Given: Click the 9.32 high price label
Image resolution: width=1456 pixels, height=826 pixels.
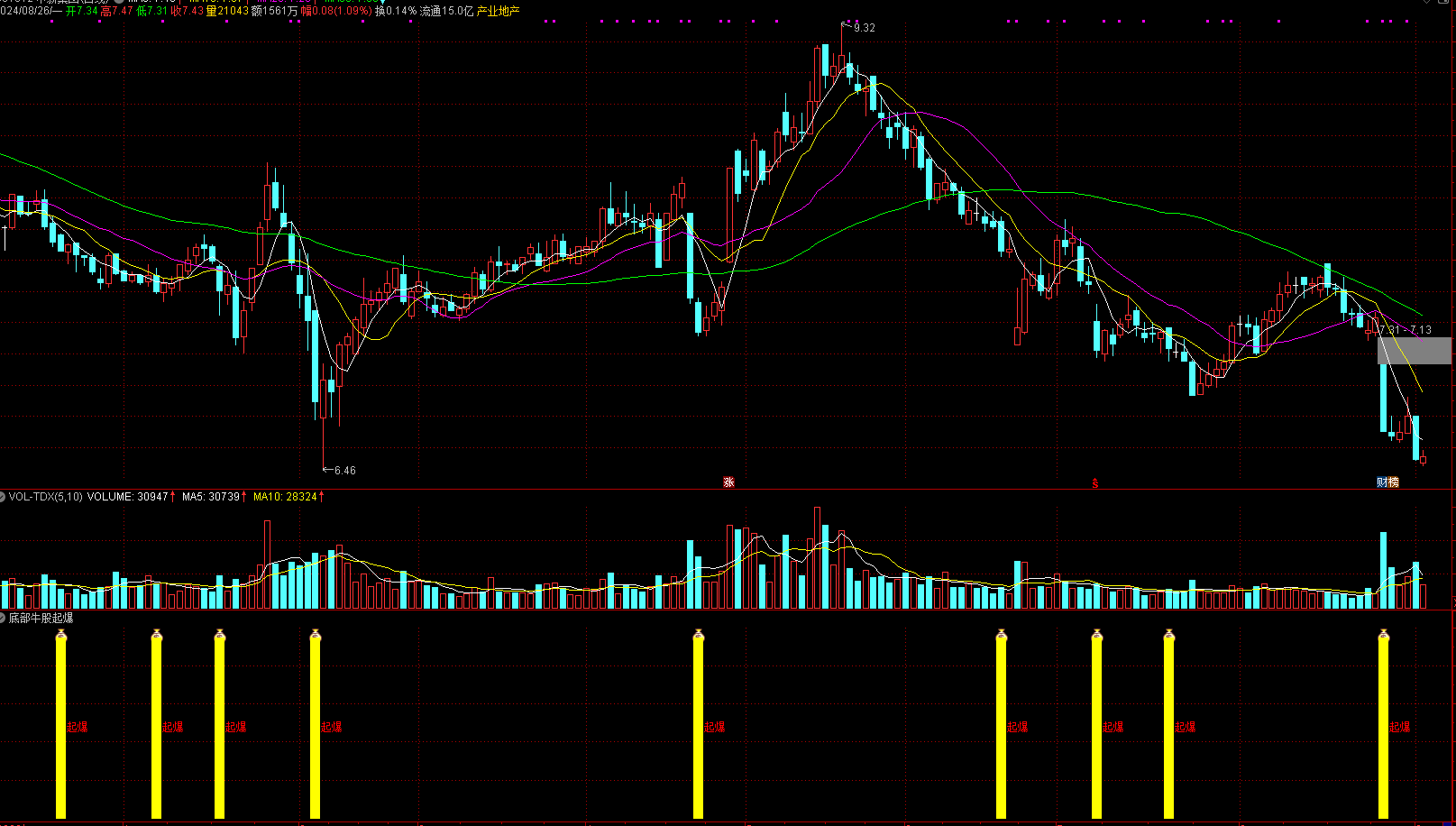Looking at the screenshot, I should (864, 28).
